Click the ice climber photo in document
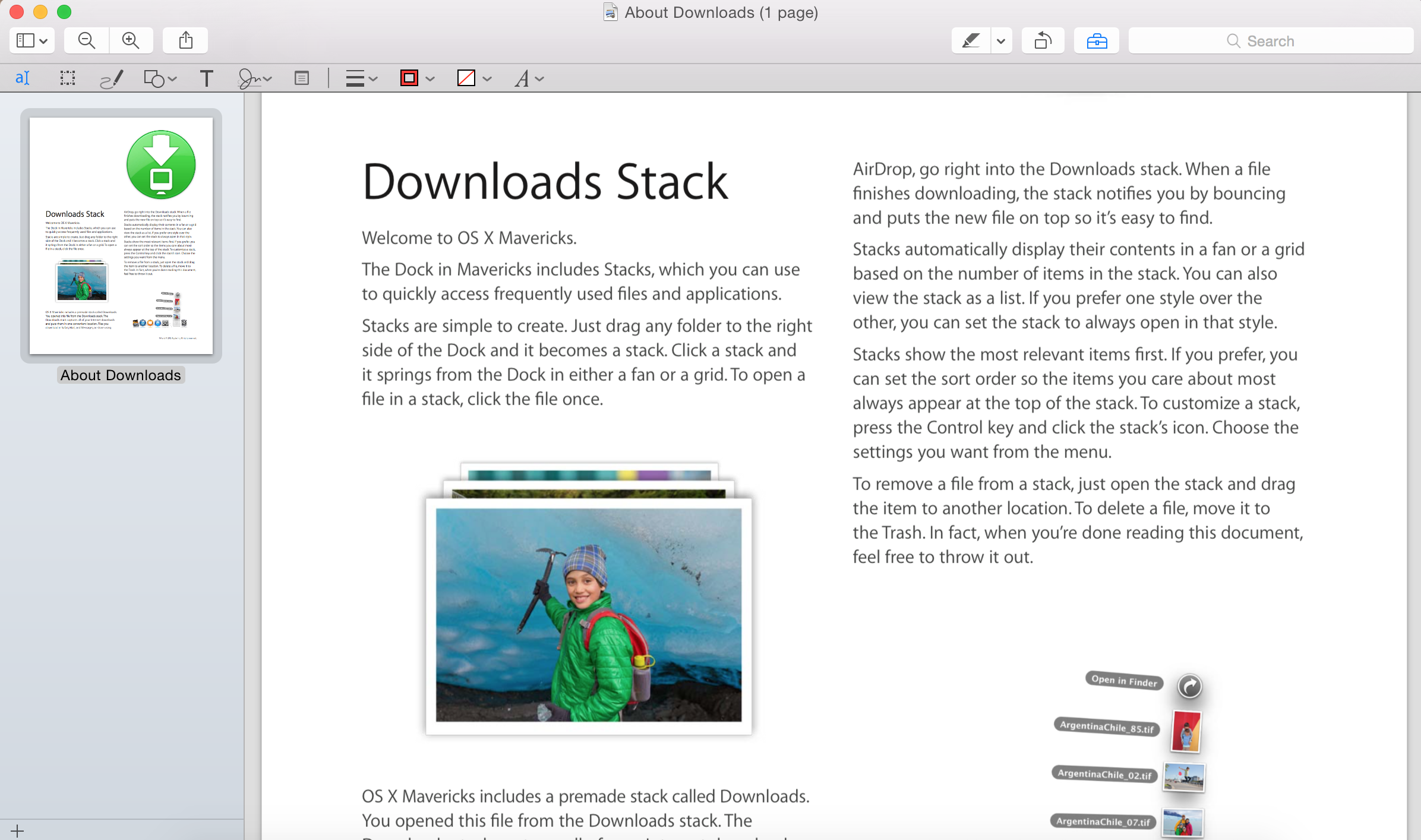This screenshot has height=840, width=1421. click(588, 615)
